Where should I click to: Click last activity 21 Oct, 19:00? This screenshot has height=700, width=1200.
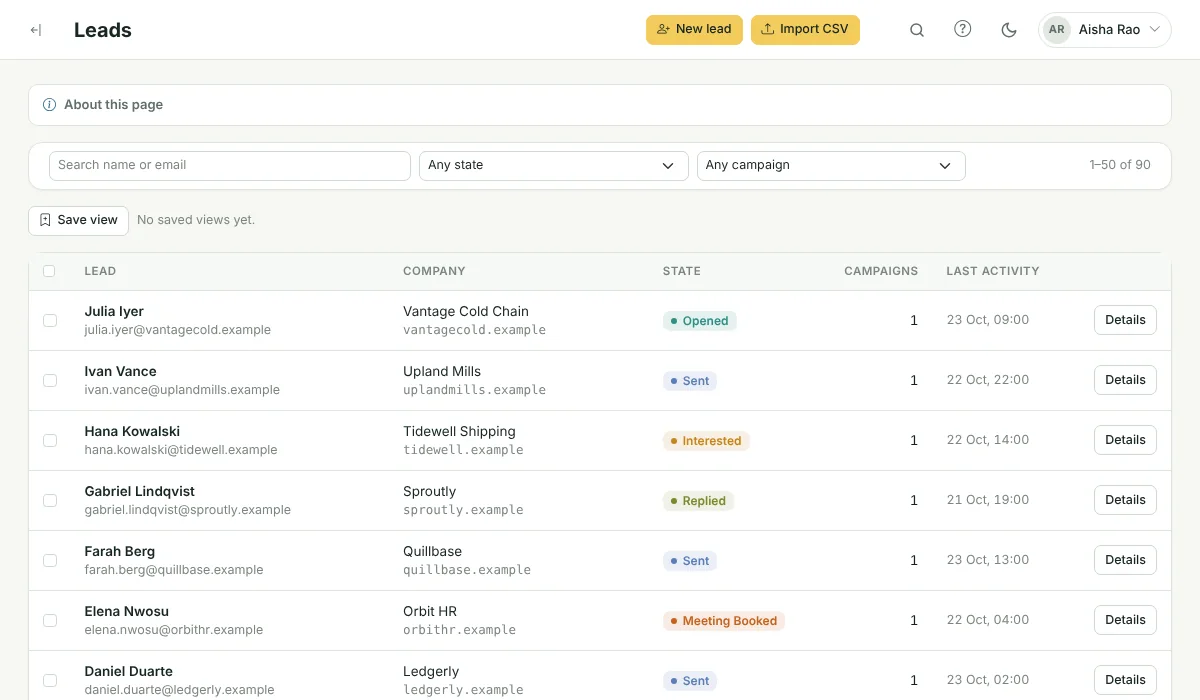[988, 500]
